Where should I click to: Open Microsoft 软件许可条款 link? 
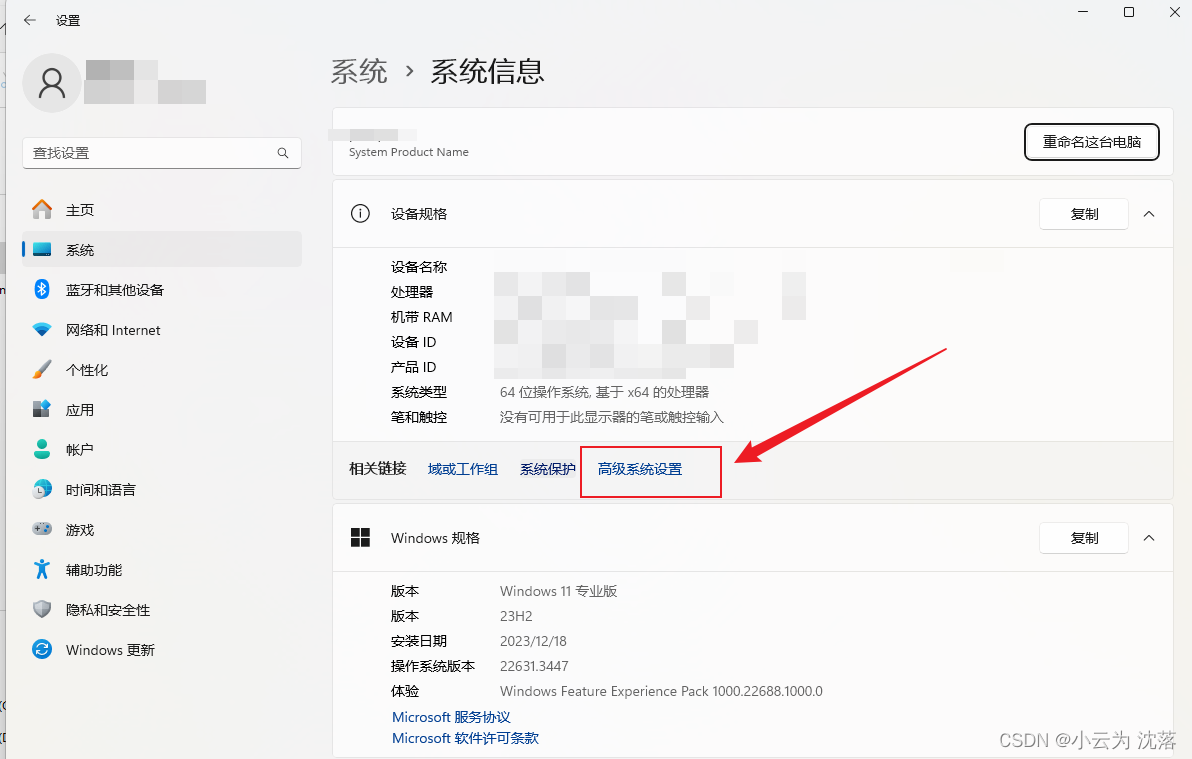click(x=465, y=738)
